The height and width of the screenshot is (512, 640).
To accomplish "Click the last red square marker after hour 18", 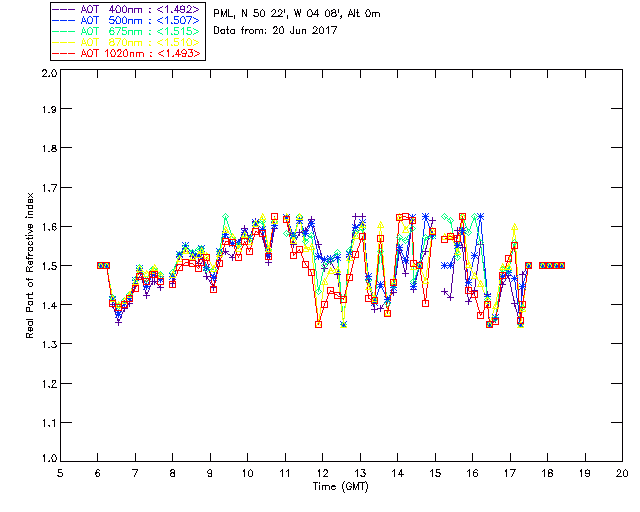I will tap(562, 265).
